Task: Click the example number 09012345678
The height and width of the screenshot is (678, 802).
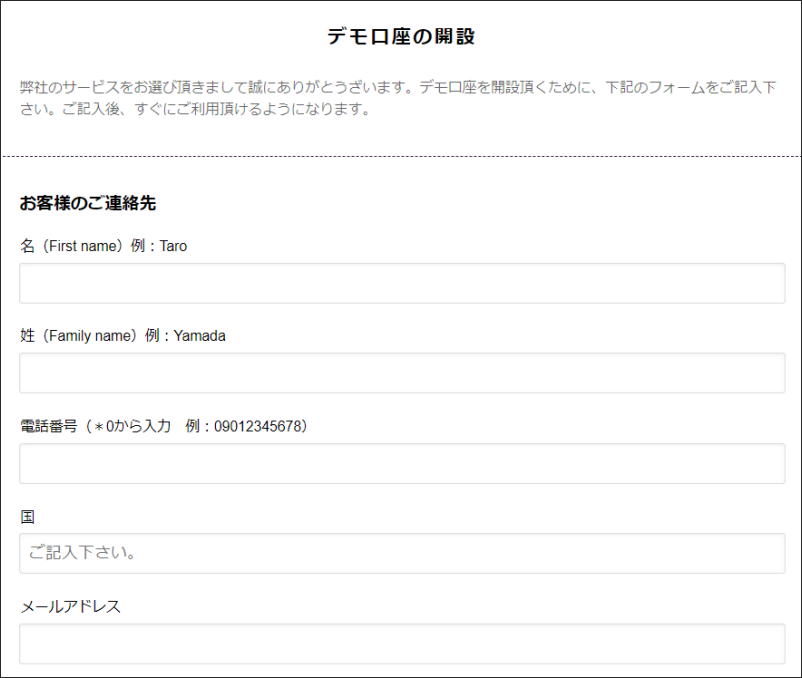Action: coord(258,426)
